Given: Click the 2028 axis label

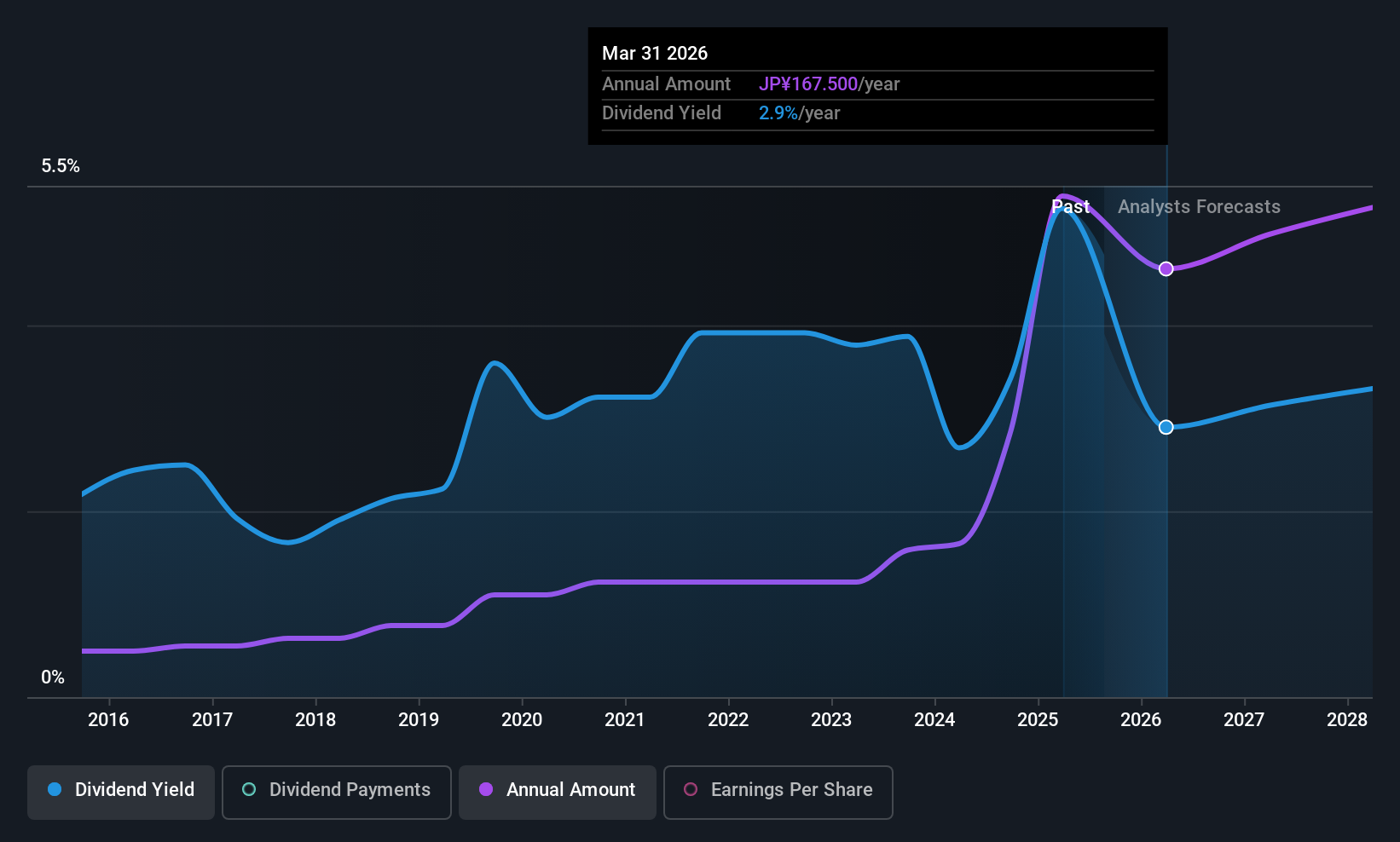Looking at the screenshot, I should (1347, 719).
